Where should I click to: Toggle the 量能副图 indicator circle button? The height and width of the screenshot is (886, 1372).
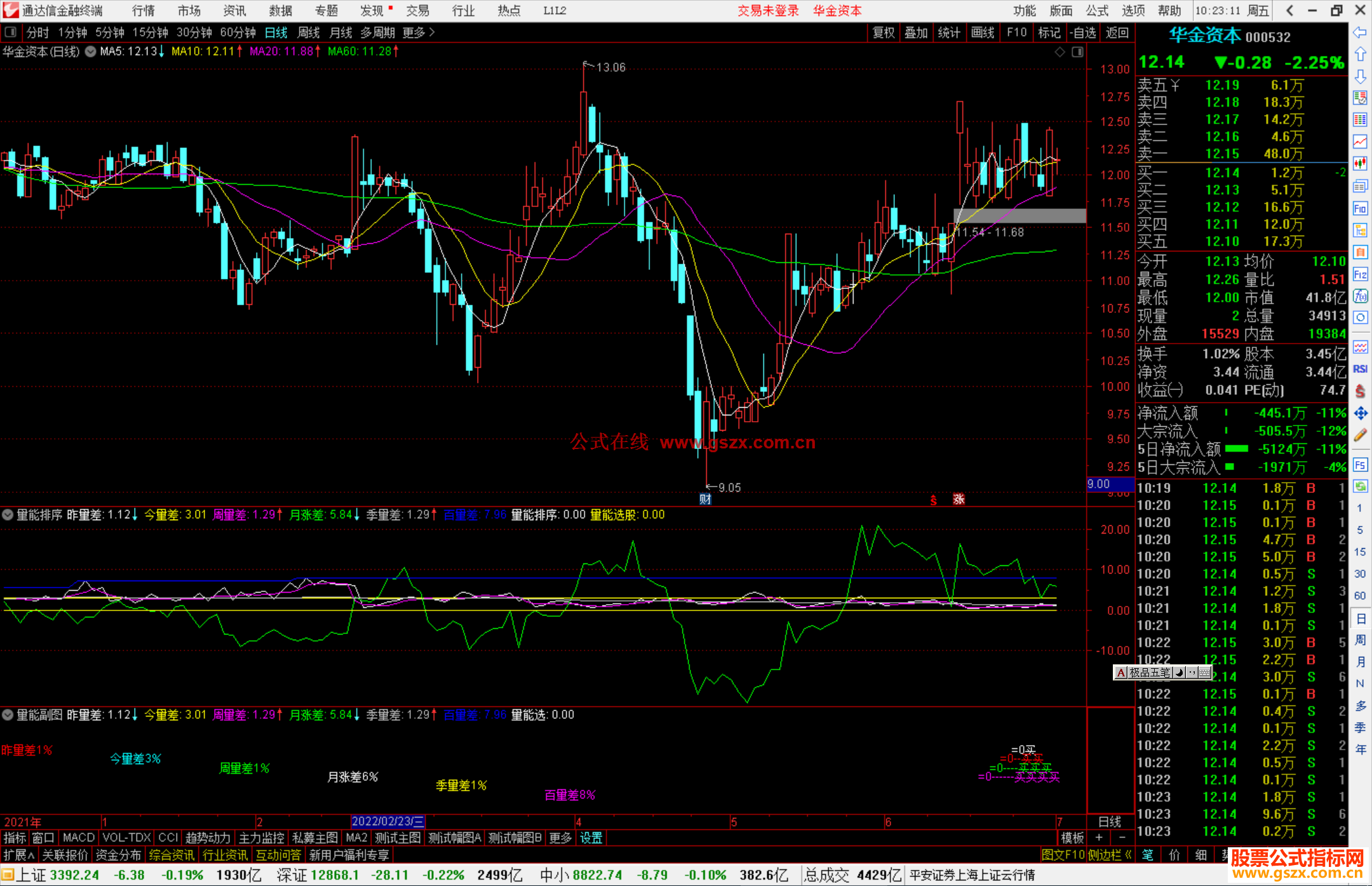[8, 715]
